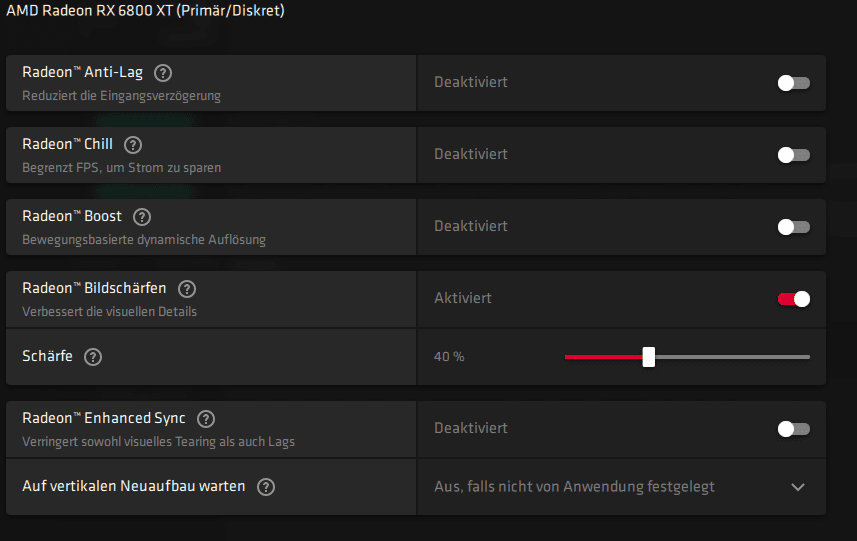This screenshot has height=541, width=857.
Task: Disable the Radeon Bildschärfen toggle
Action: (x=794, y=299)
